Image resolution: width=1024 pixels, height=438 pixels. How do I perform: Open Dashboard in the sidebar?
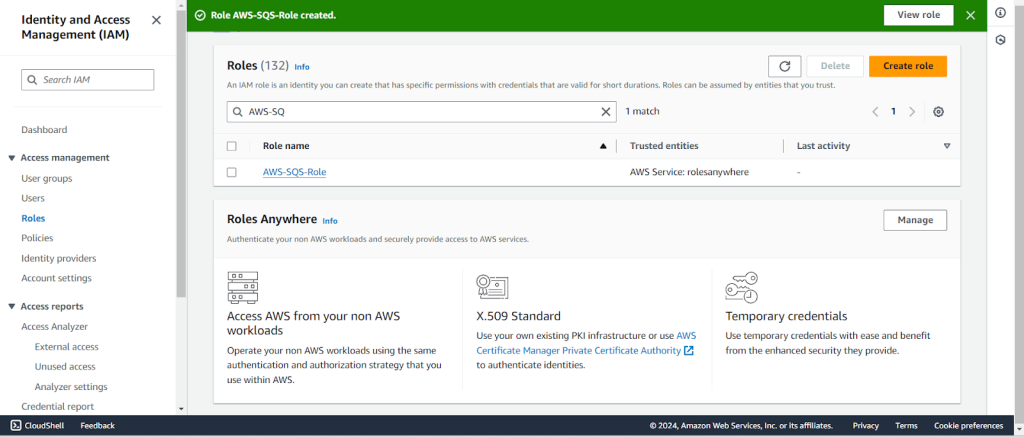tap(44, 130)
